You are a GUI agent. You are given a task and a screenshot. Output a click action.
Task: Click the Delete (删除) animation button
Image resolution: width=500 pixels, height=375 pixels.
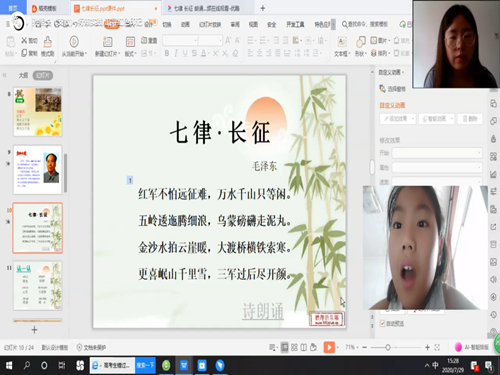470,119
